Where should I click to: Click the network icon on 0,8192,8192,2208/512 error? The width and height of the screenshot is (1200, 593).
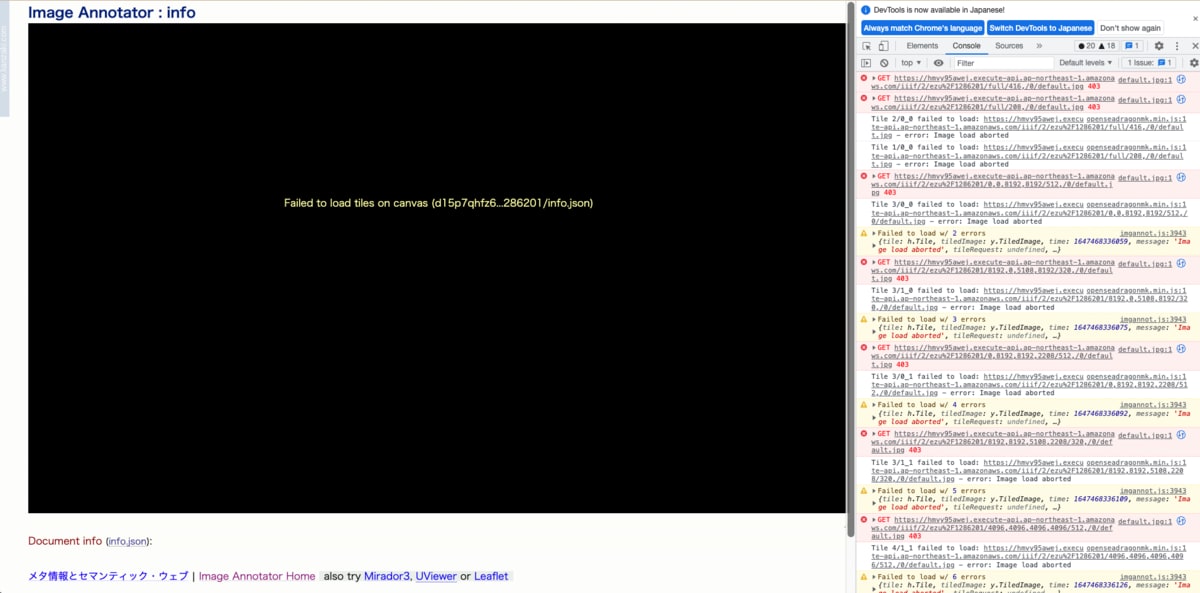1181,349
